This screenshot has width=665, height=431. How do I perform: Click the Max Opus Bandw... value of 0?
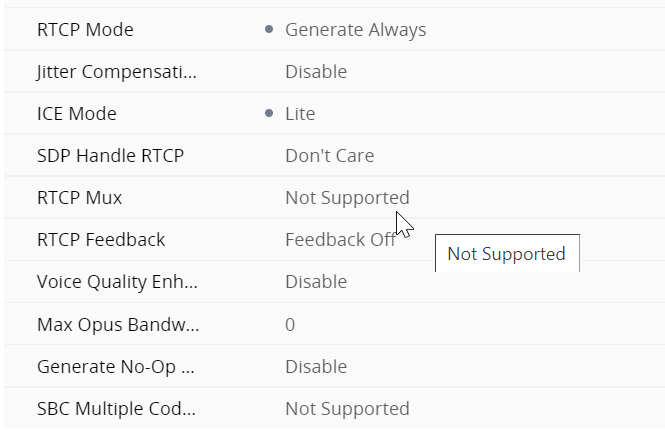[290, 325]
